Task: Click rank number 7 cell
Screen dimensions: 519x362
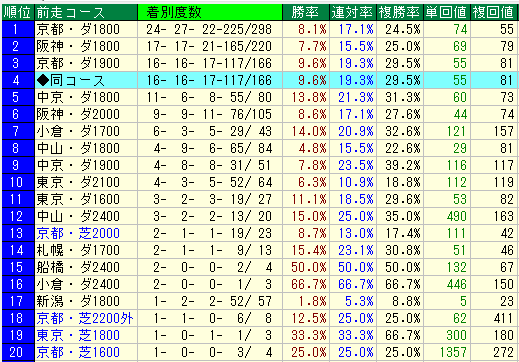Action: pos(18,131)
